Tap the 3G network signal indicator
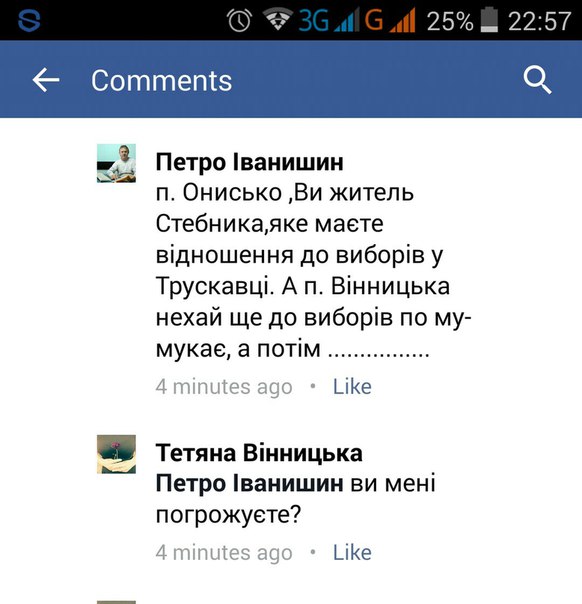The width and height of the screenshot is (582, 604). [327, 20]
